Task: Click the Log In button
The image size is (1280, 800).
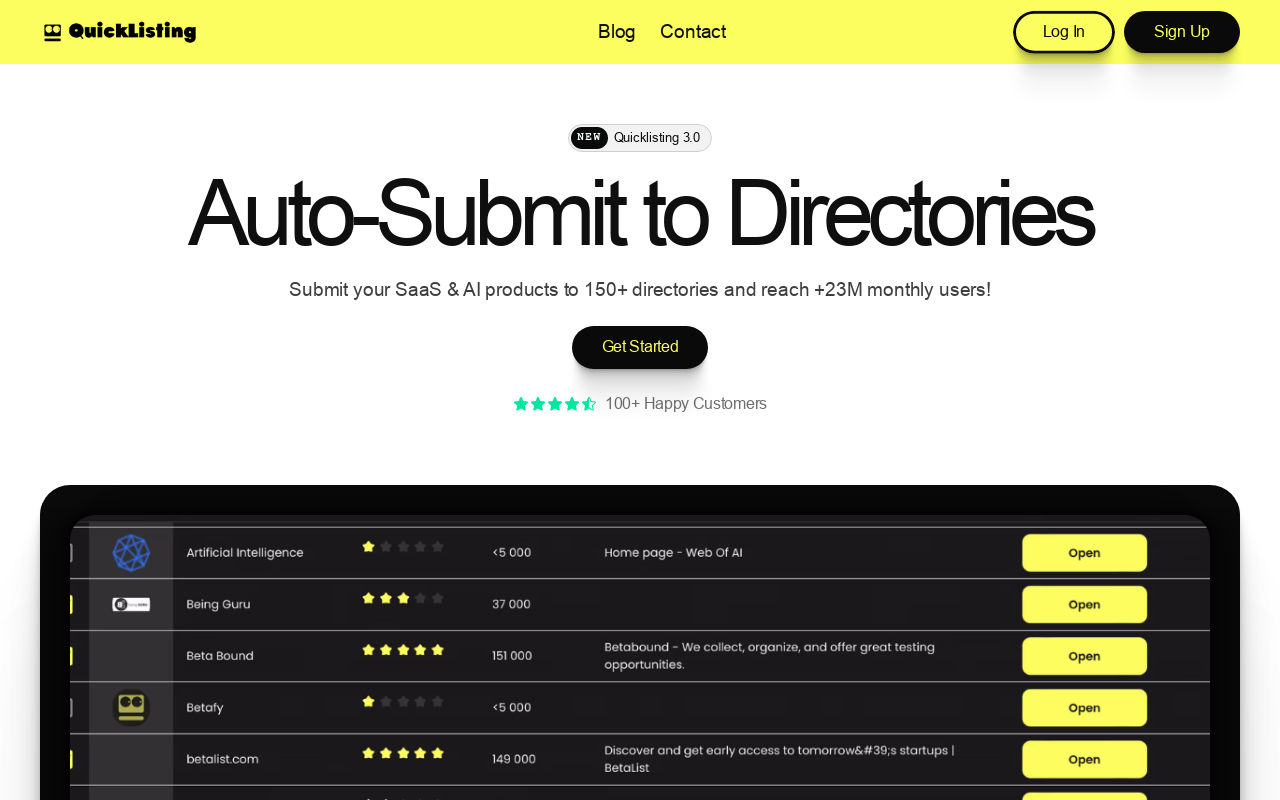Action: 1064,32
